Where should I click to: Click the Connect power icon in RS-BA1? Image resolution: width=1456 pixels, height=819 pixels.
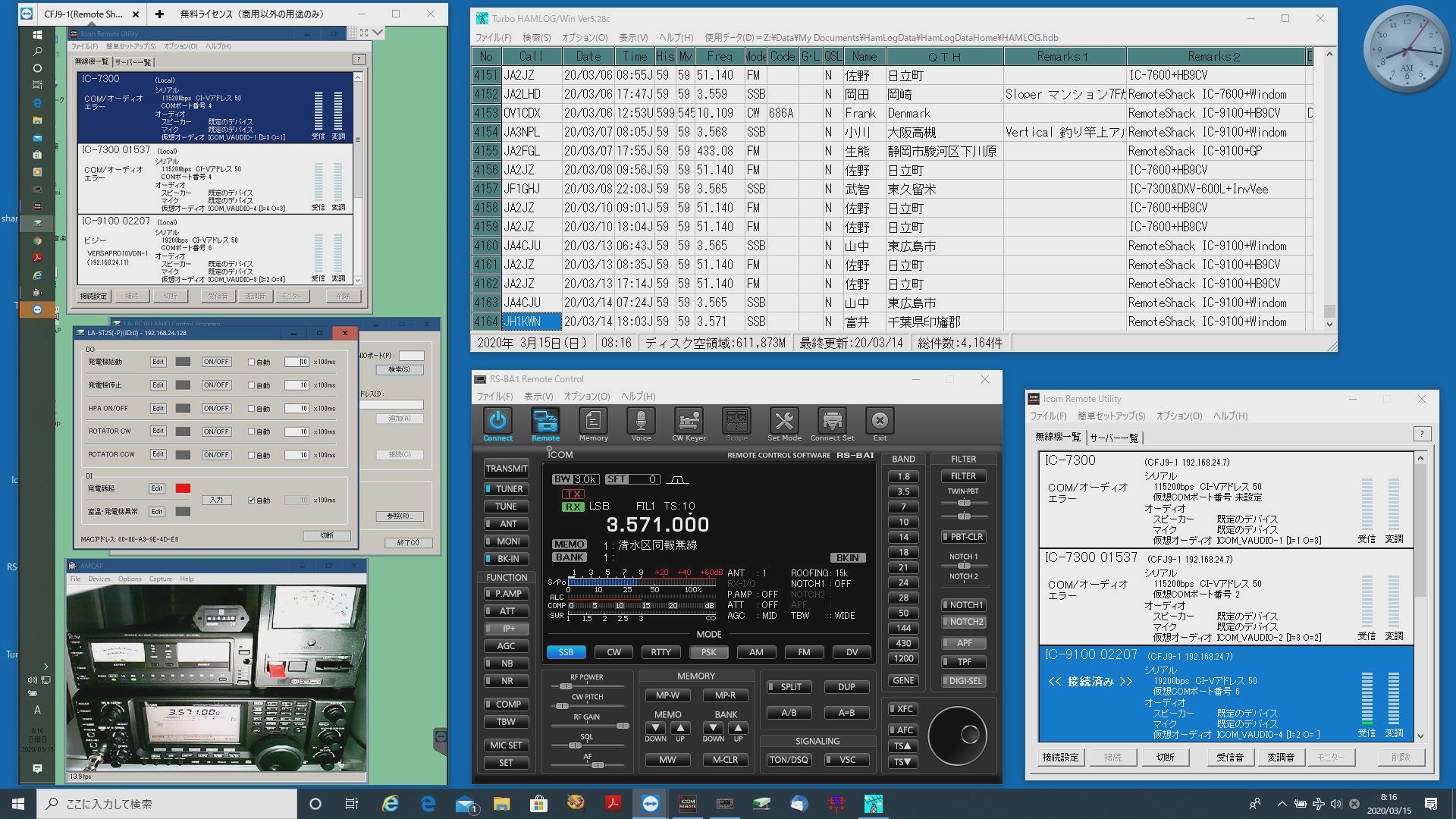click(497, 422)
